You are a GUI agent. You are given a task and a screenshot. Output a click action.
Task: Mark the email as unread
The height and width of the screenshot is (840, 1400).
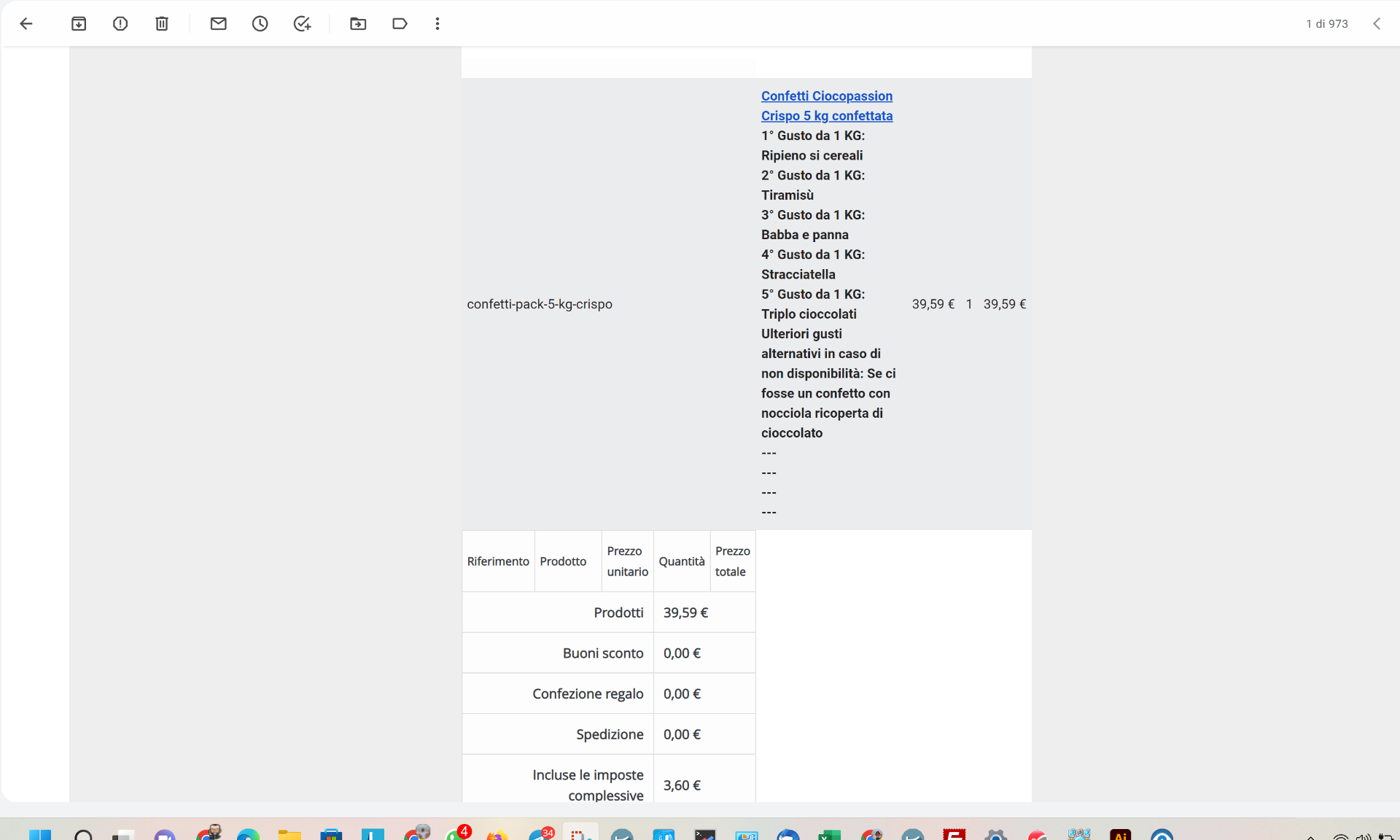(x=218, y=24)
